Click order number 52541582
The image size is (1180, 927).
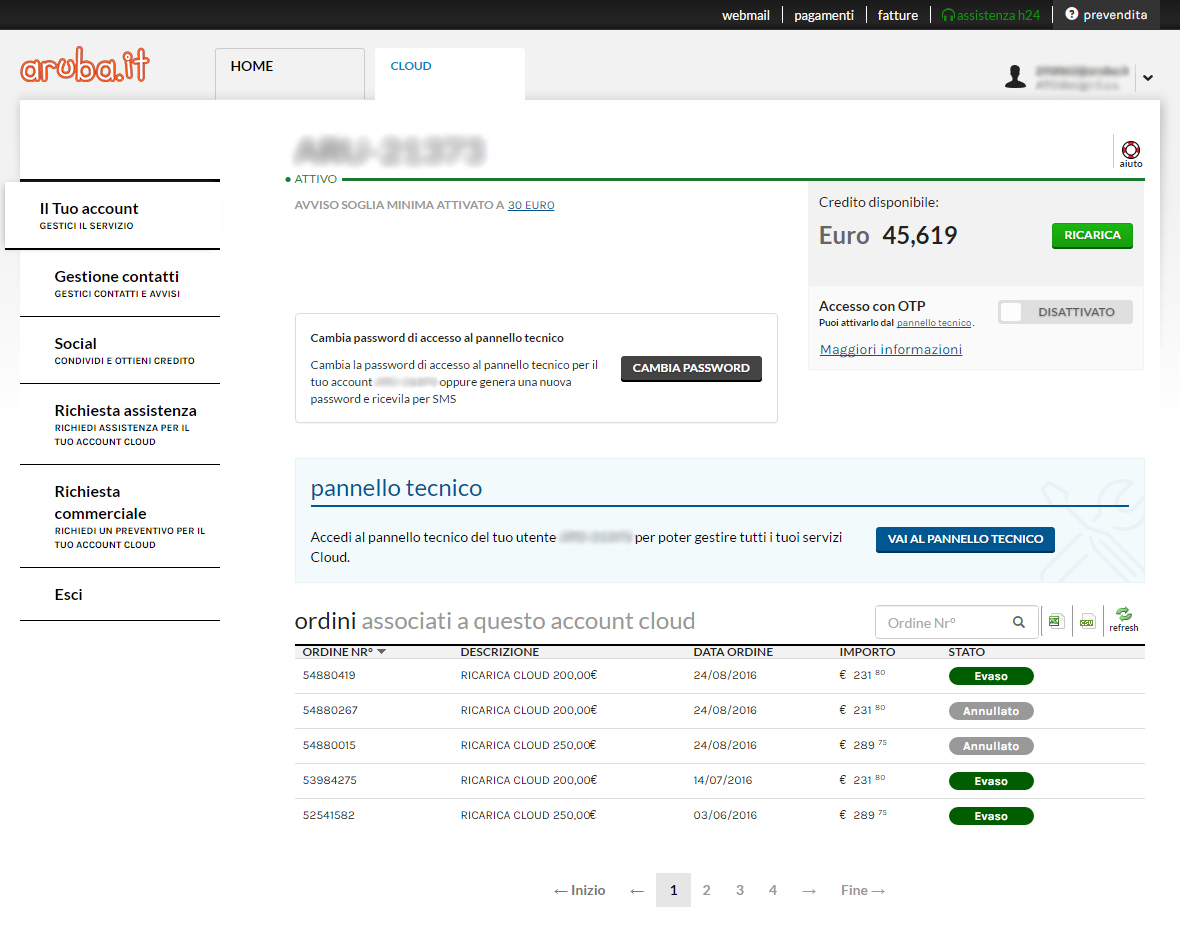329,815
